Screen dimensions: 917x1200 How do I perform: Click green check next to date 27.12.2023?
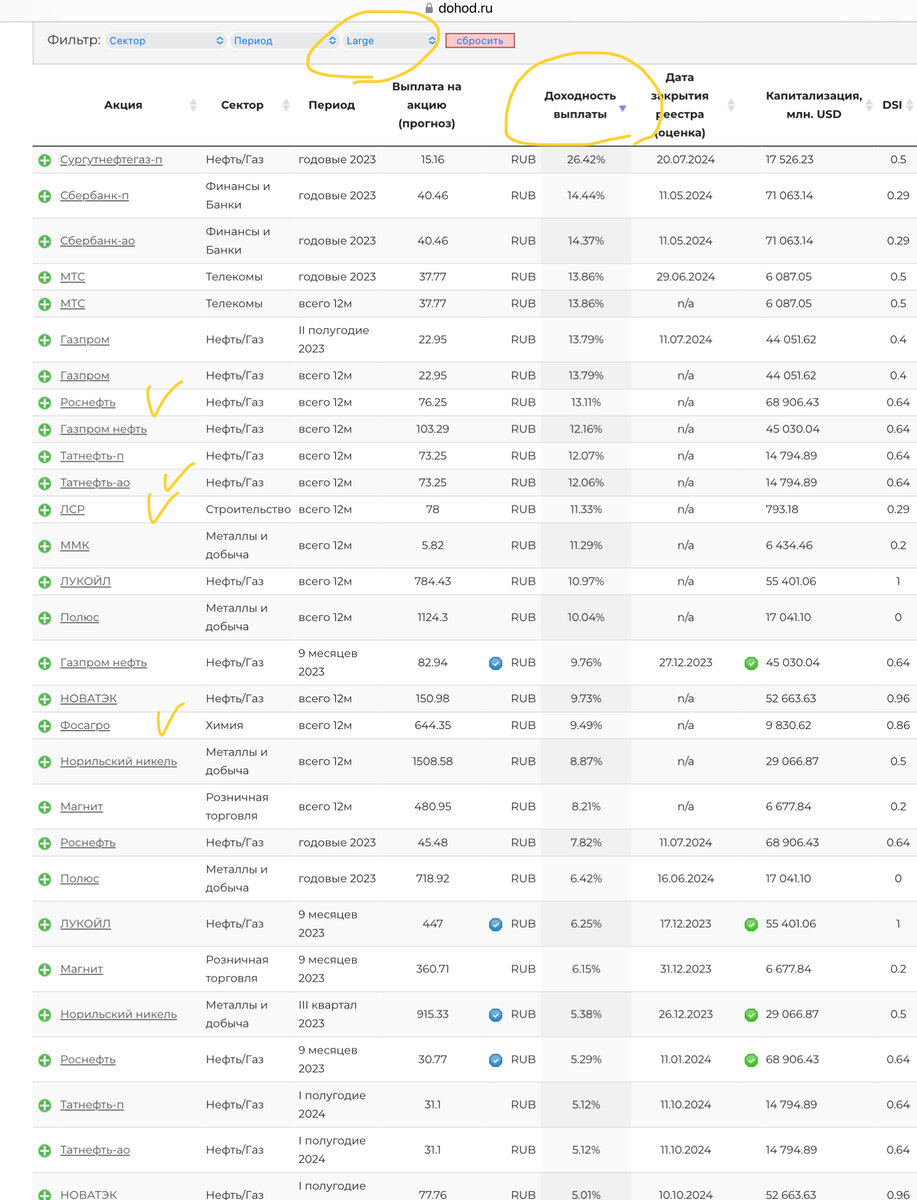(x=751, y=663)
